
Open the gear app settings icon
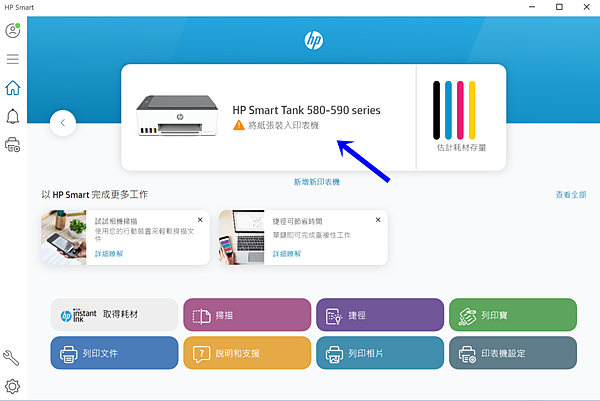[x=12, y=386]
